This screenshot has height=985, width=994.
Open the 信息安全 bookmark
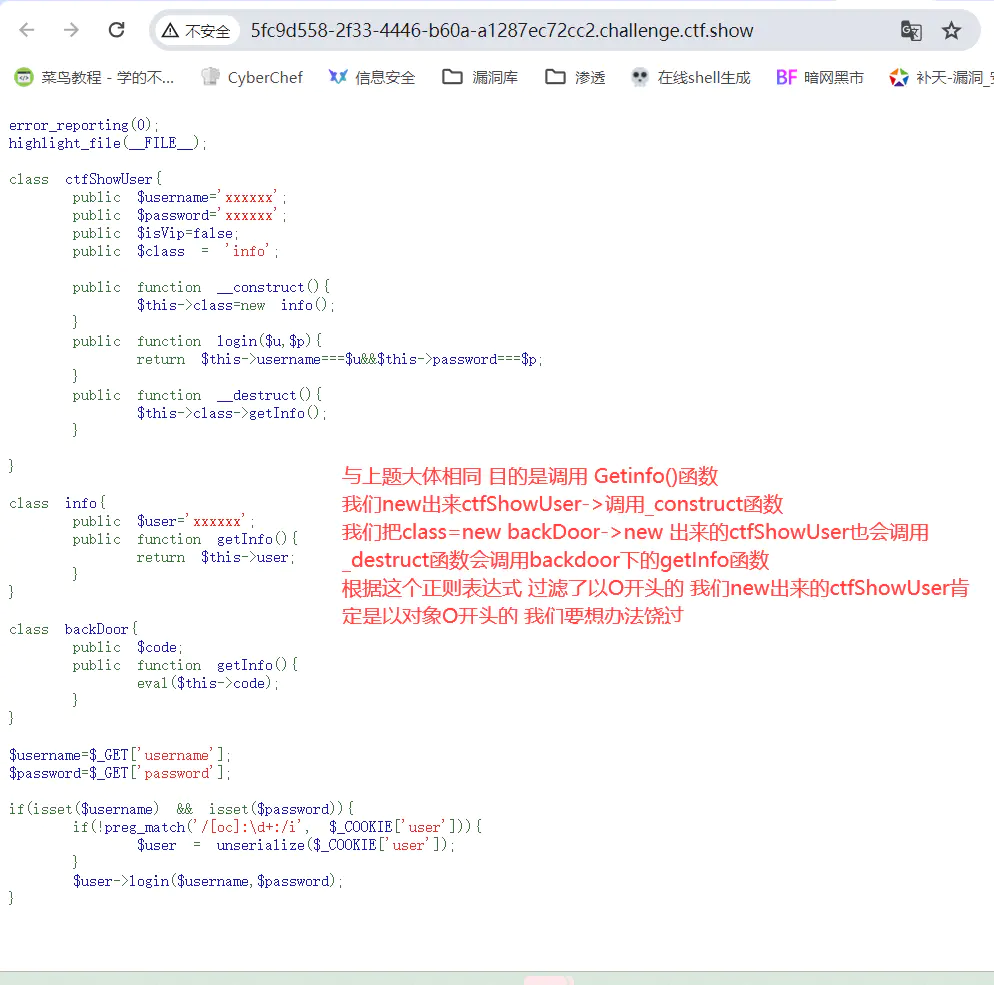(x=371, y=77)
